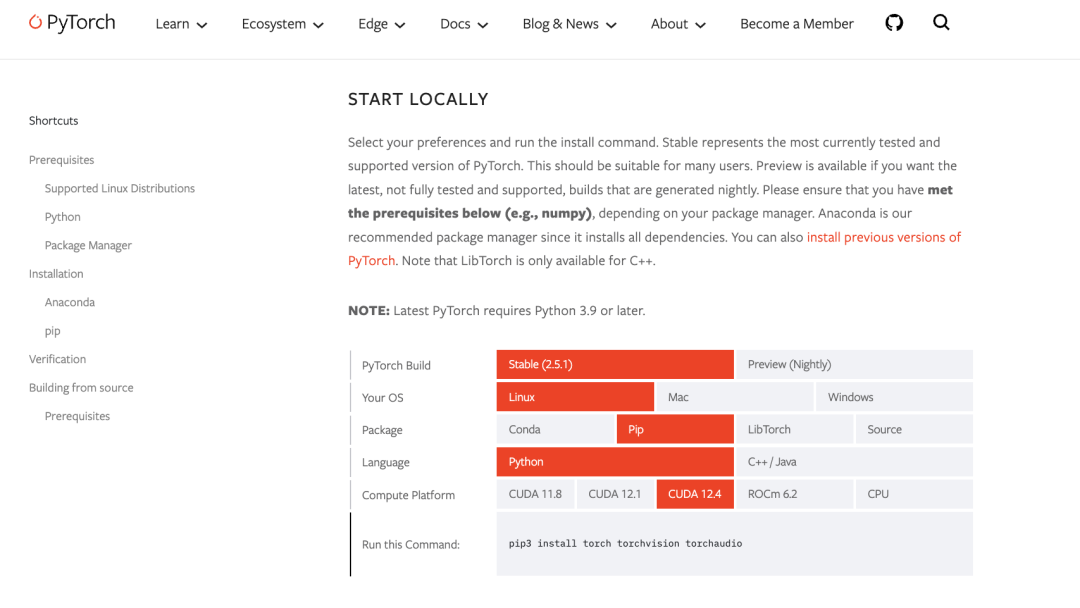Choose Windows as your OS
The height and width of the screenshot is (608, 1080).
click(893, 397)
